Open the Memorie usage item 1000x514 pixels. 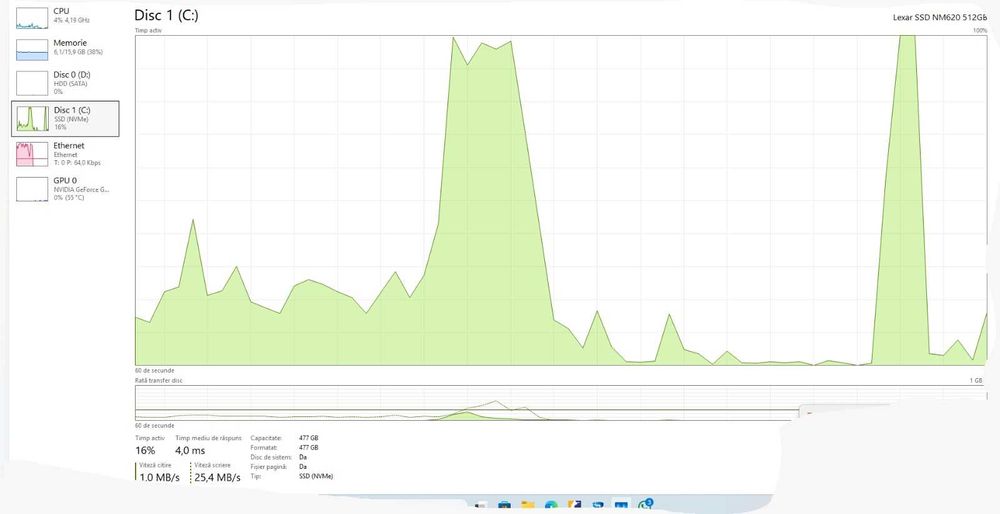pos(64,48)
